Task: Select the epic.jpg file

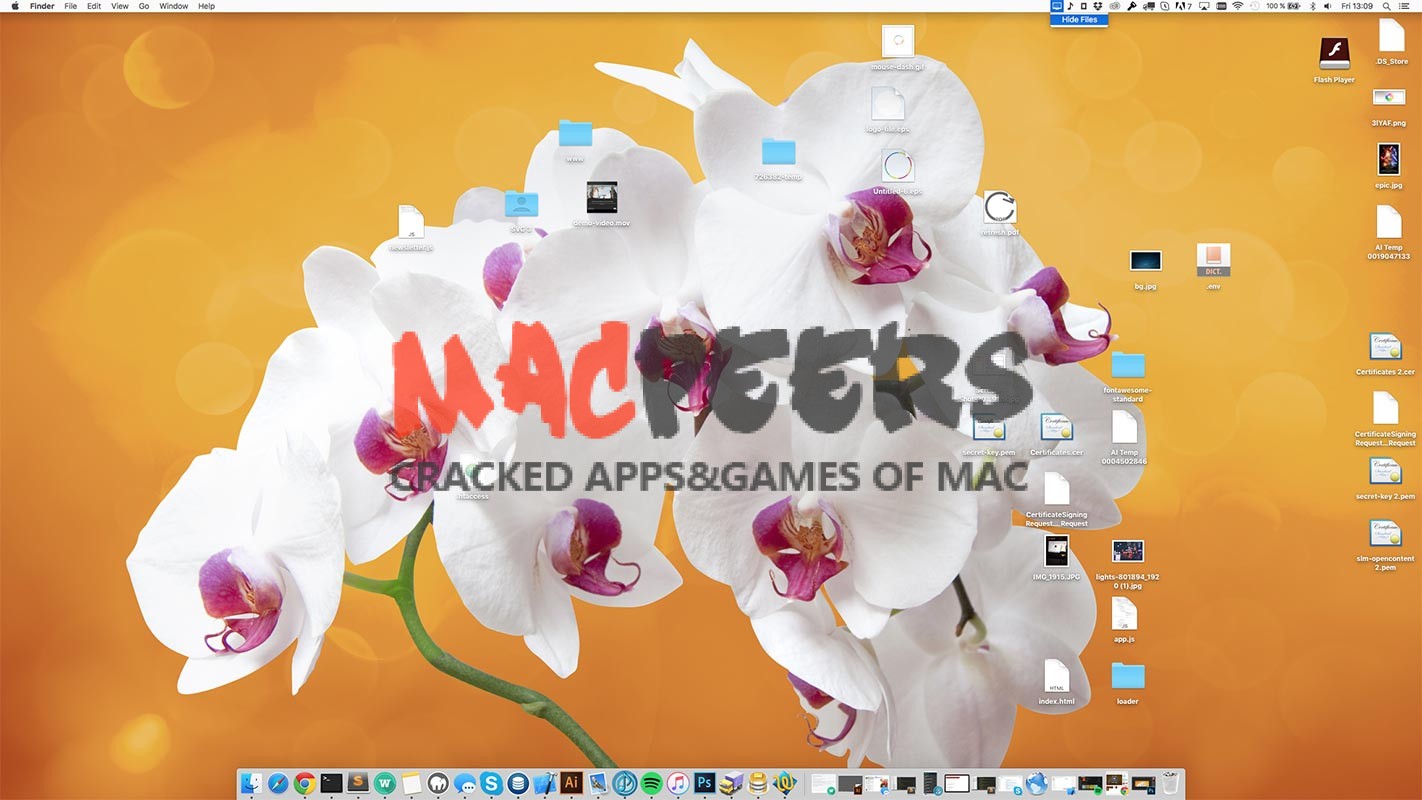Action: click(1389, 159)
